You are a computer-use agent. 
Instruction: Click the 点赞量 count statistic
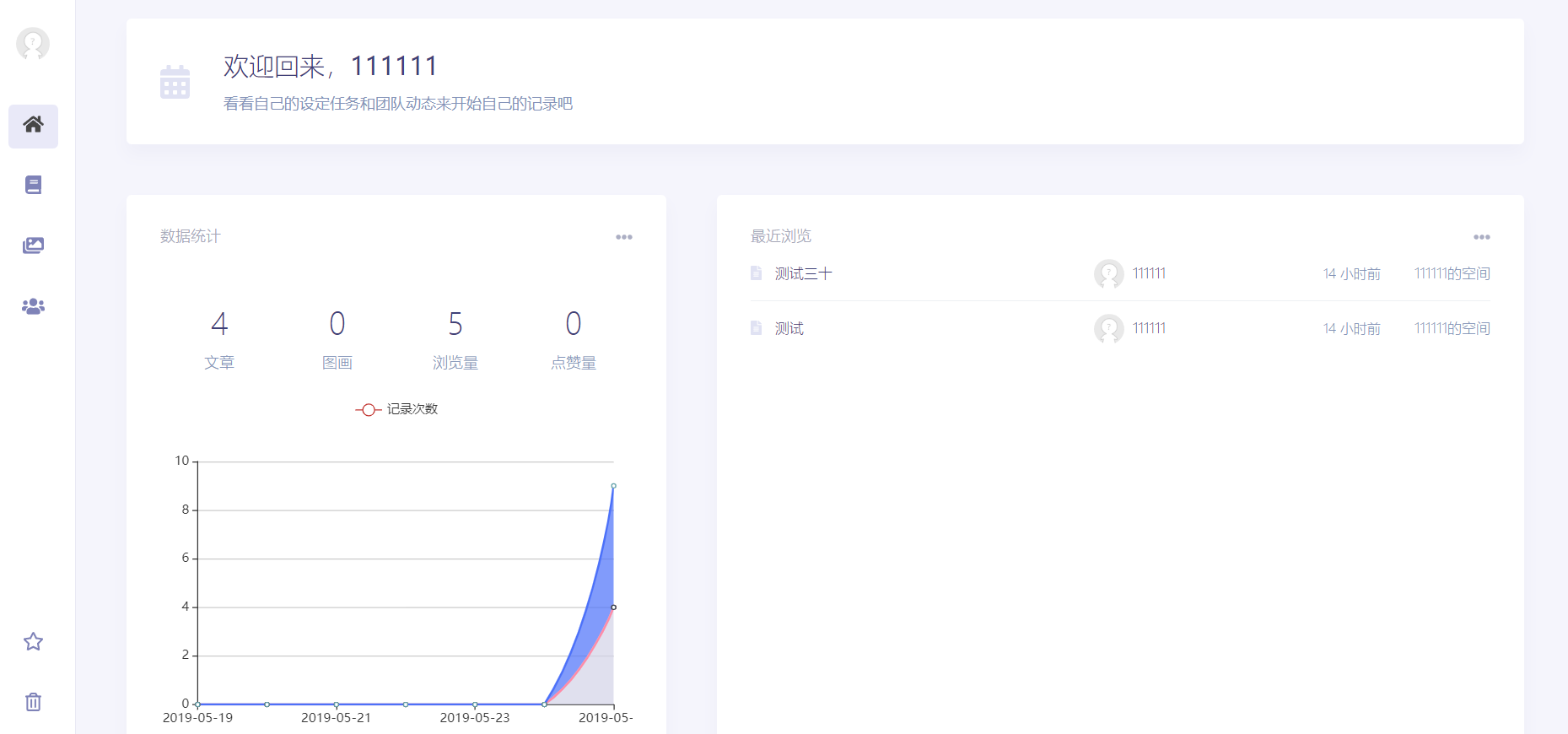(574, 341)
